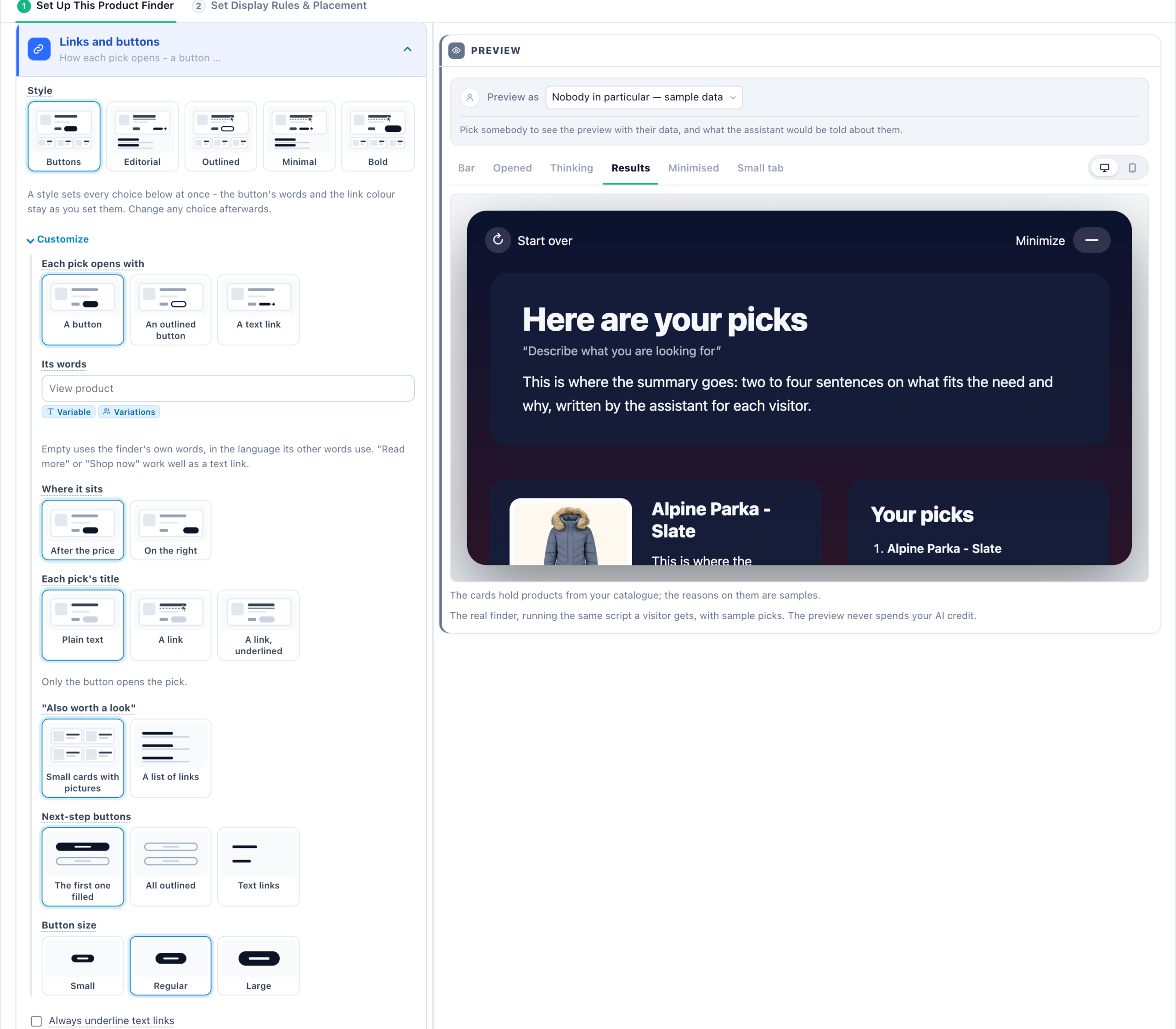
Task: Select Small button size
Action: [83, 966]
